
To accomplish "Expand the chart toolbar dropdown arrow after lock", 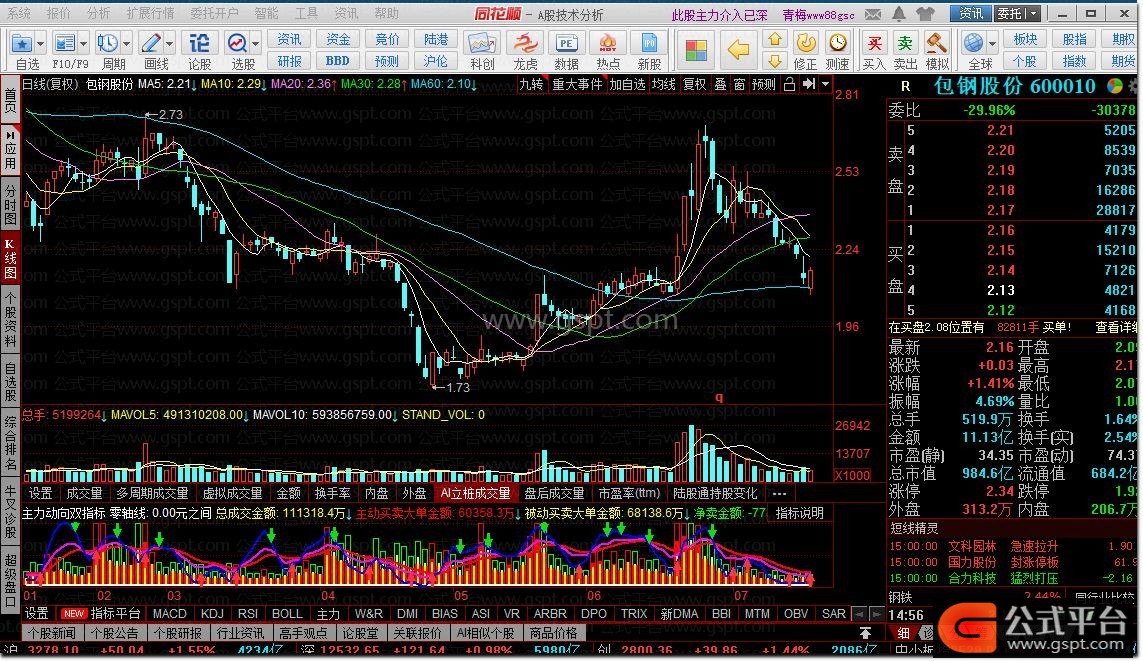I will (825, 85).
